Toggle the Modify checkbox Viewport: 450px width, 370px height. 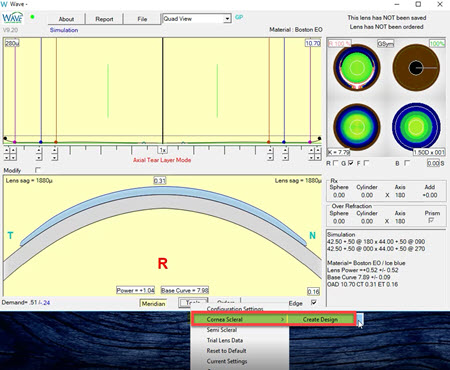click(x=38, y=170)
